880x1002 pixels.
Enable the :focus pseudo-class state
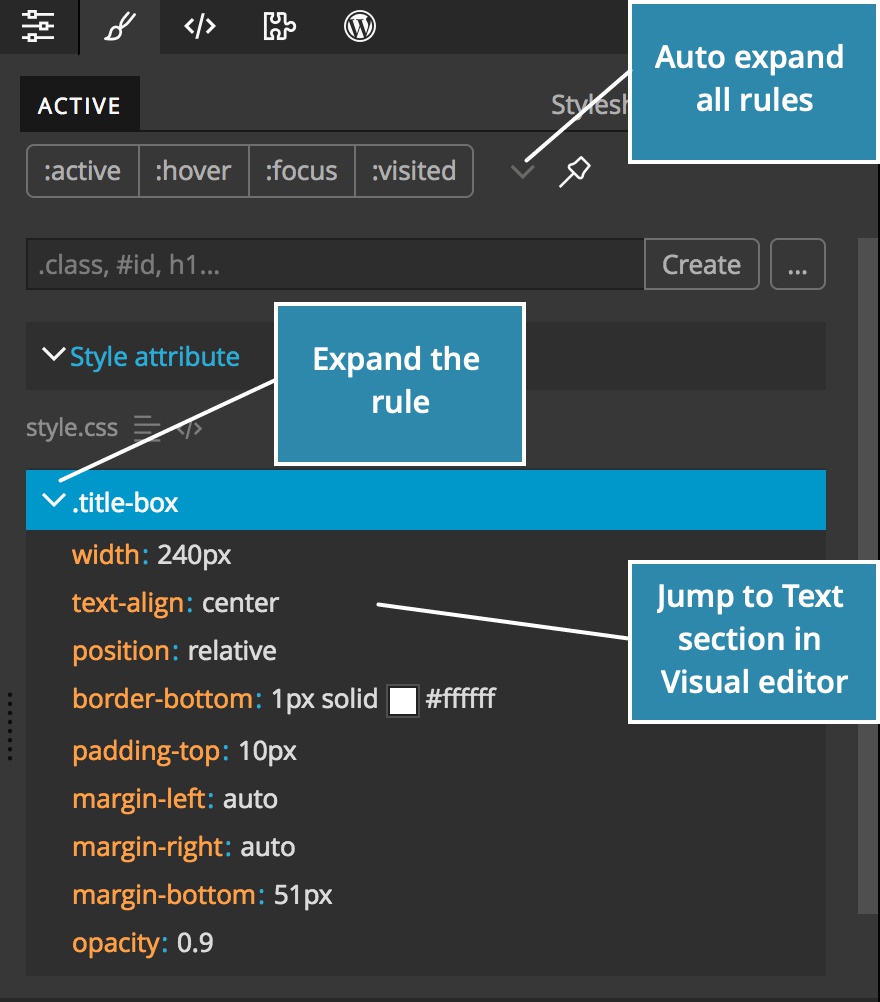302,171
